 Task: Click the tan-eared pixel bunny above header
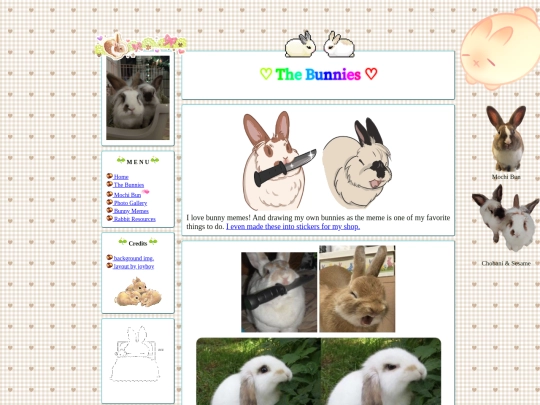339,45
